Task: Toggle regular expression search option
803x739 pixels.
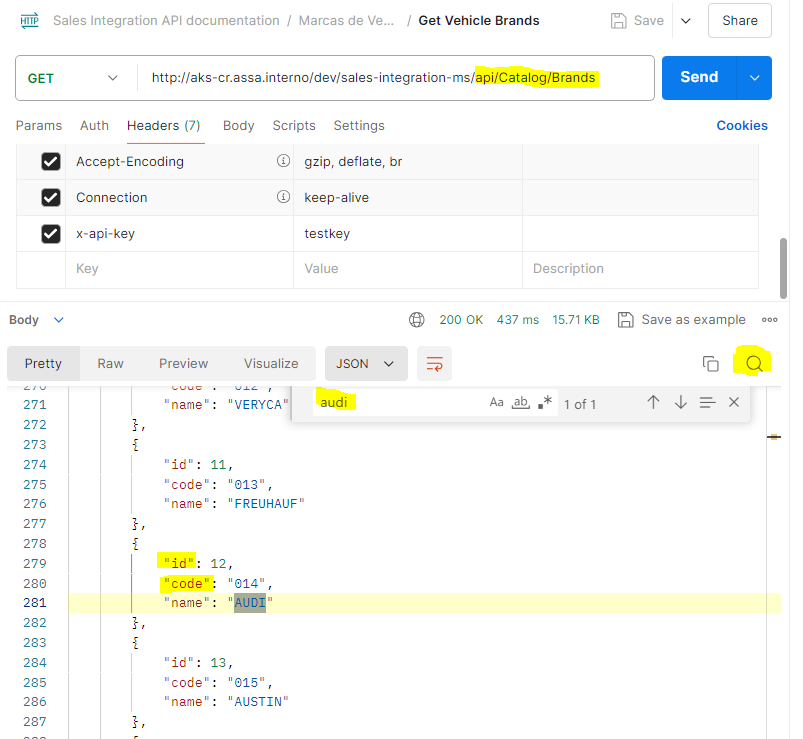Action: pos(545,403)
